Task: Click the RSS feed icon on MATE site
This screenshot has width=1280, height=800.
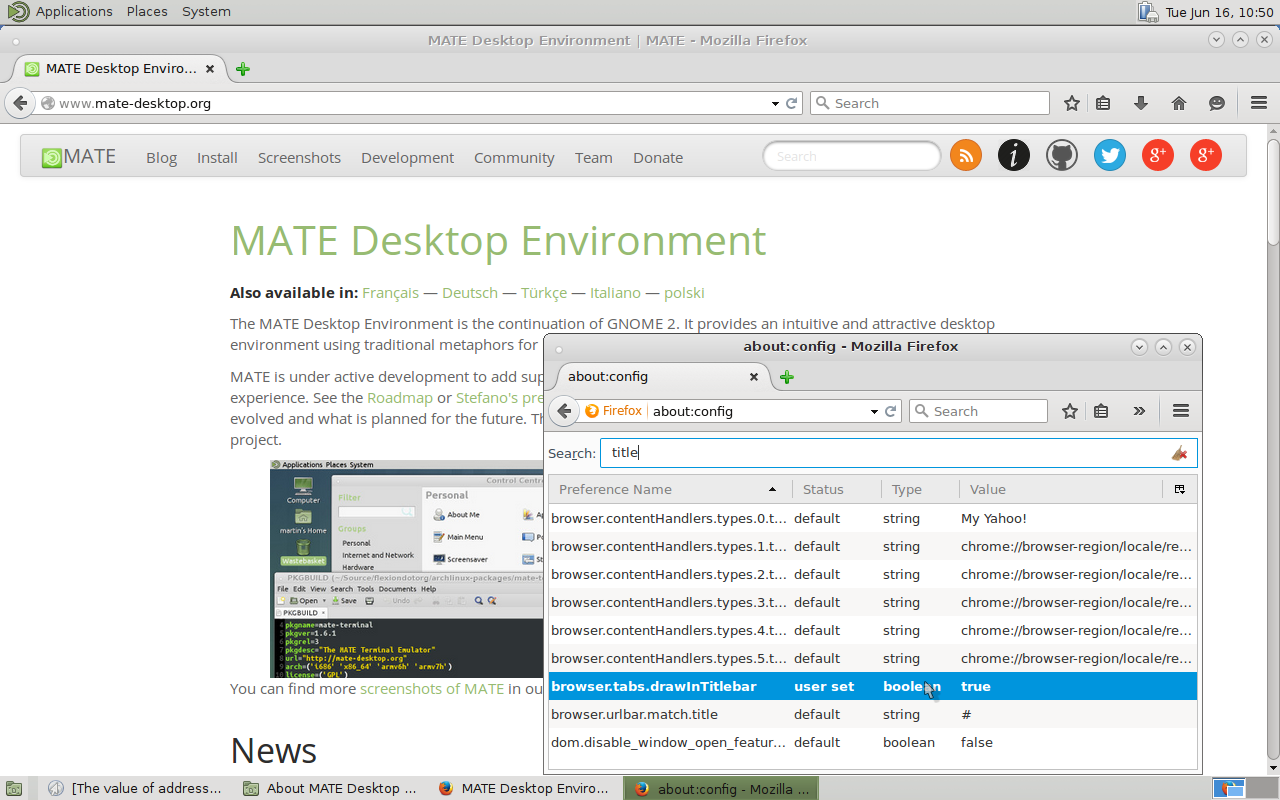Action: click(965, 155)
